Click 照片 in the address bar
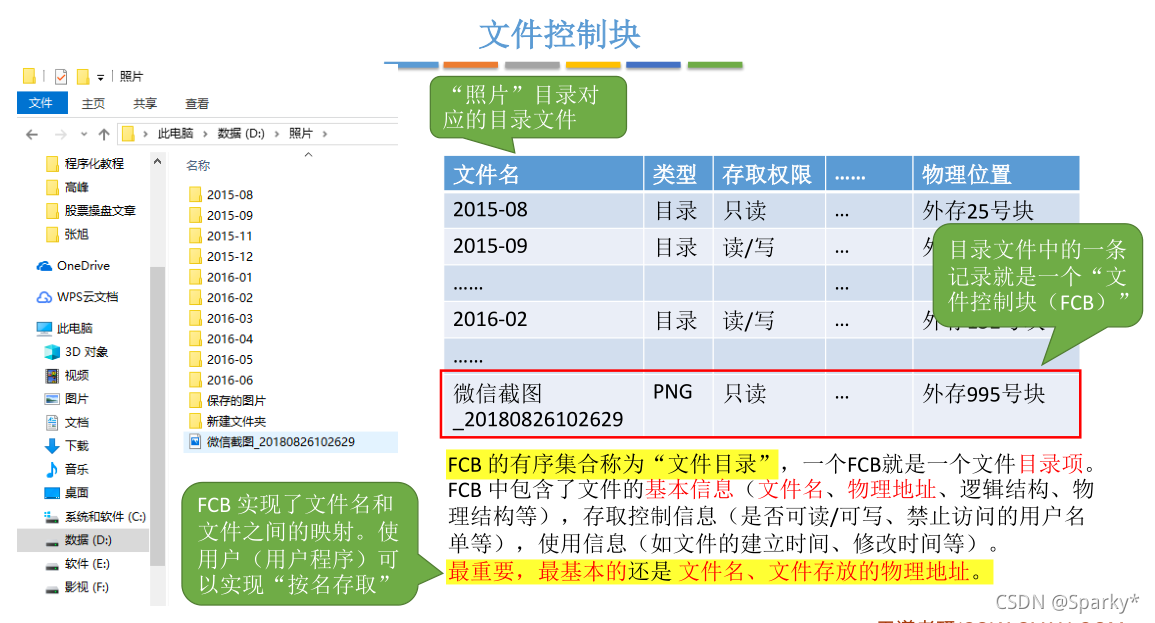Screen dimensions: 1155x623 click(301, 133)
